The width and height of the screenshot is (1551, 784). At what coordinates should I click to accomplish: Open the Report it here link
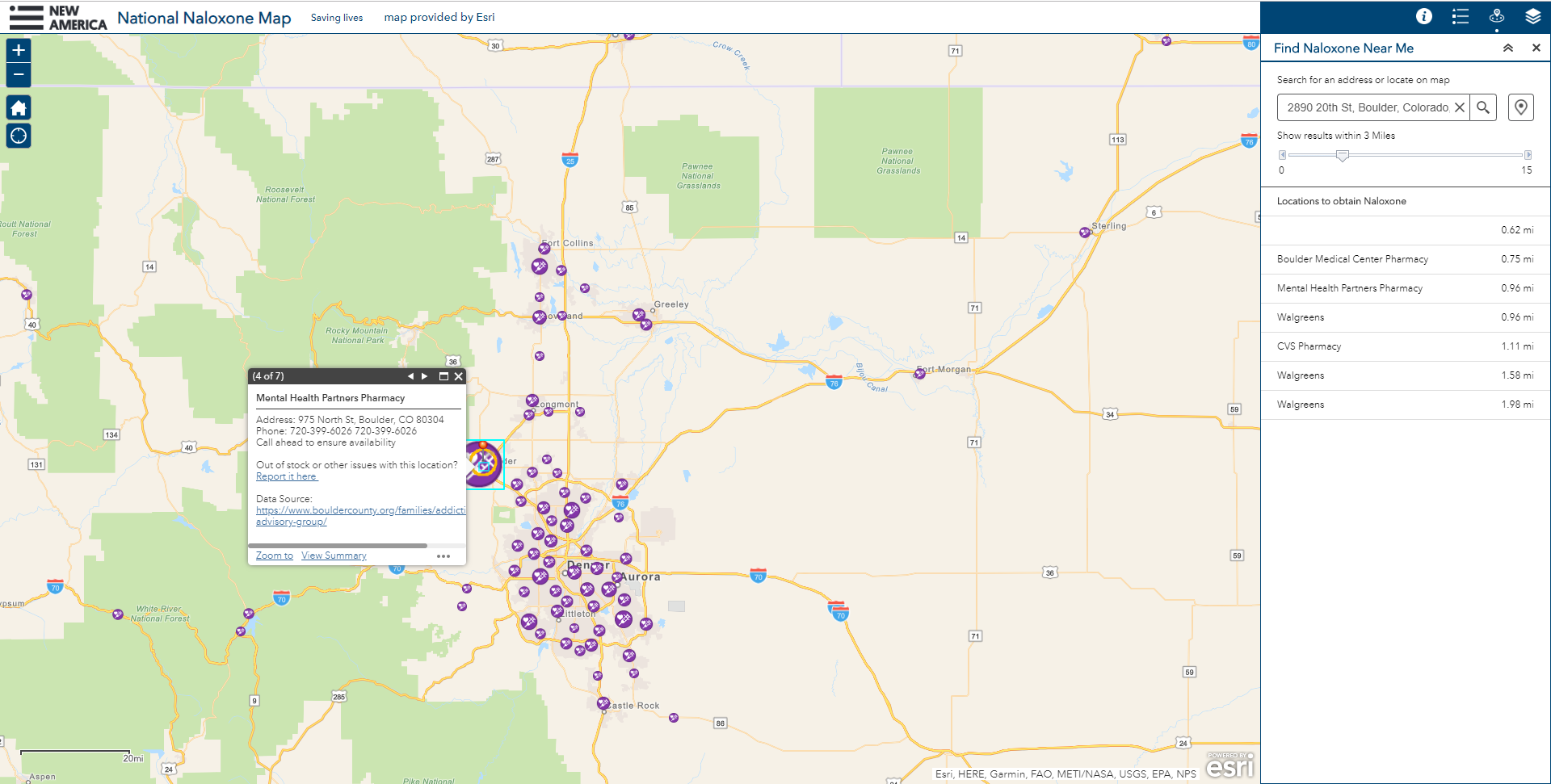(287, 476)
